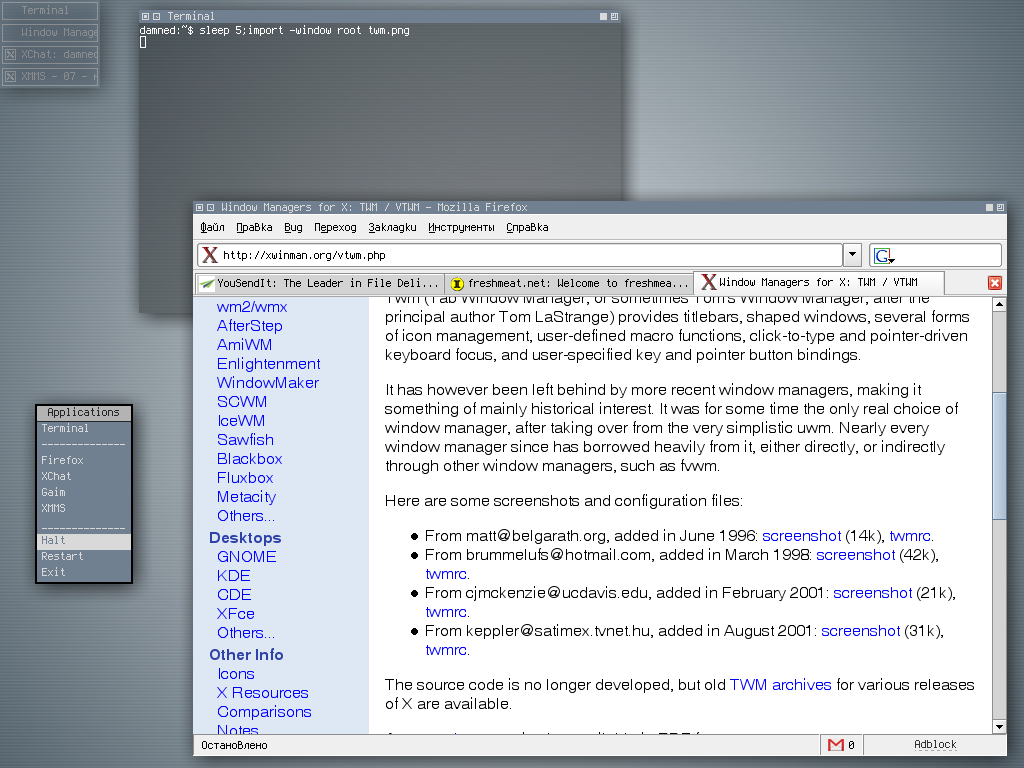Choose XMMS in the Applications menu
The width and height of the screenshot is (1024, 768).
pyautogui.click(x=84, y=508)
